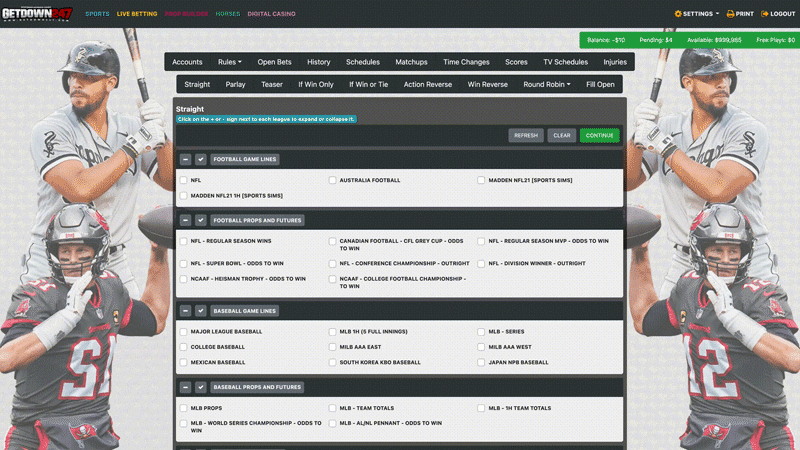800x450 pixels.
Task: Open History tab
Action: 318,62
